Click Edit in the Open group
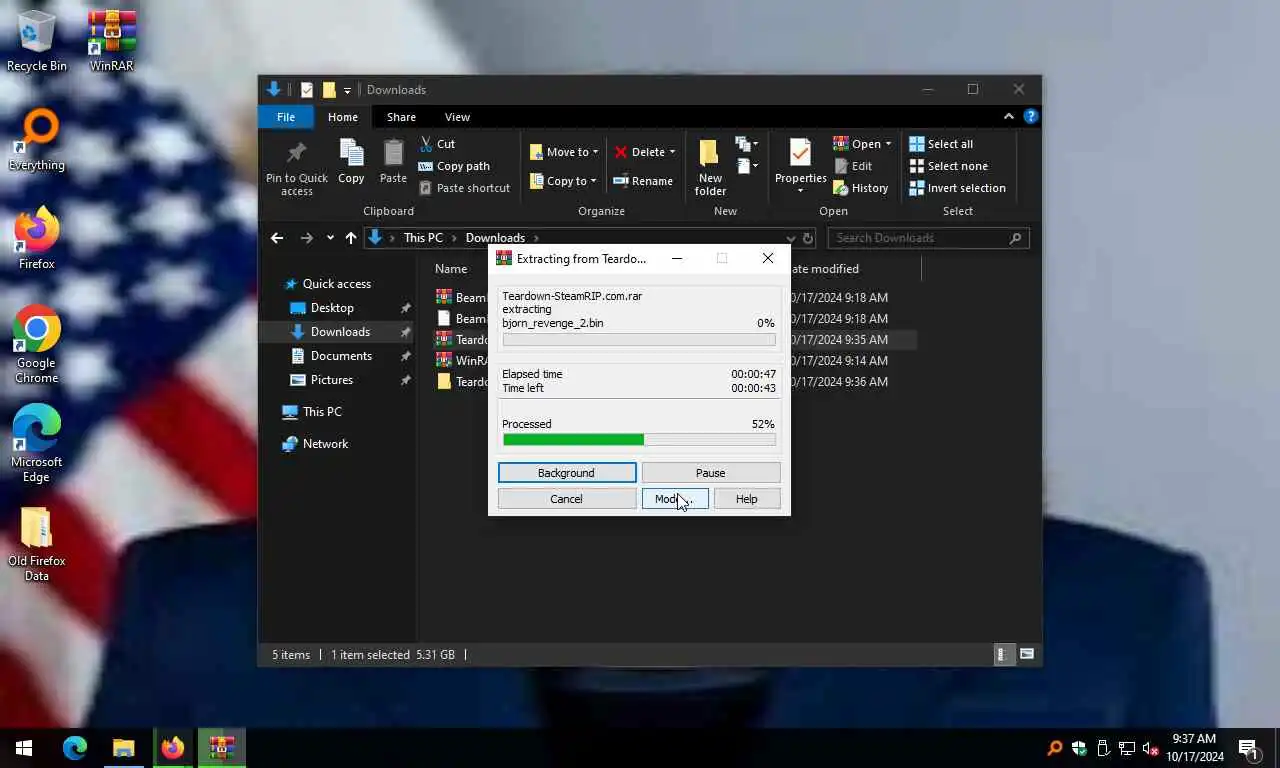This screenshot has height=768, width=1280. (852, 166)
